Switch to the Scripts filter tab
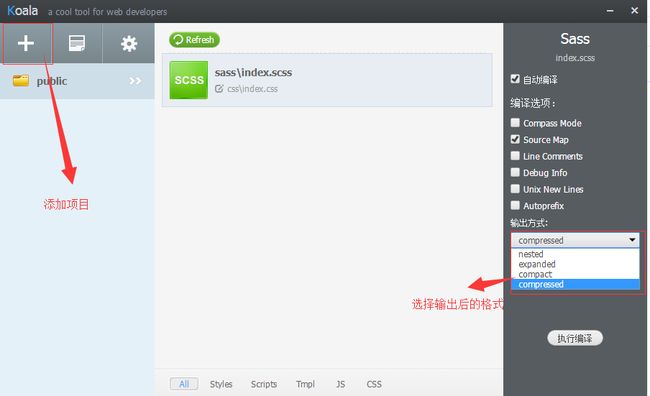Image resolution: width=650 pixels, height=396 pixels. click(x=264, y=384)
